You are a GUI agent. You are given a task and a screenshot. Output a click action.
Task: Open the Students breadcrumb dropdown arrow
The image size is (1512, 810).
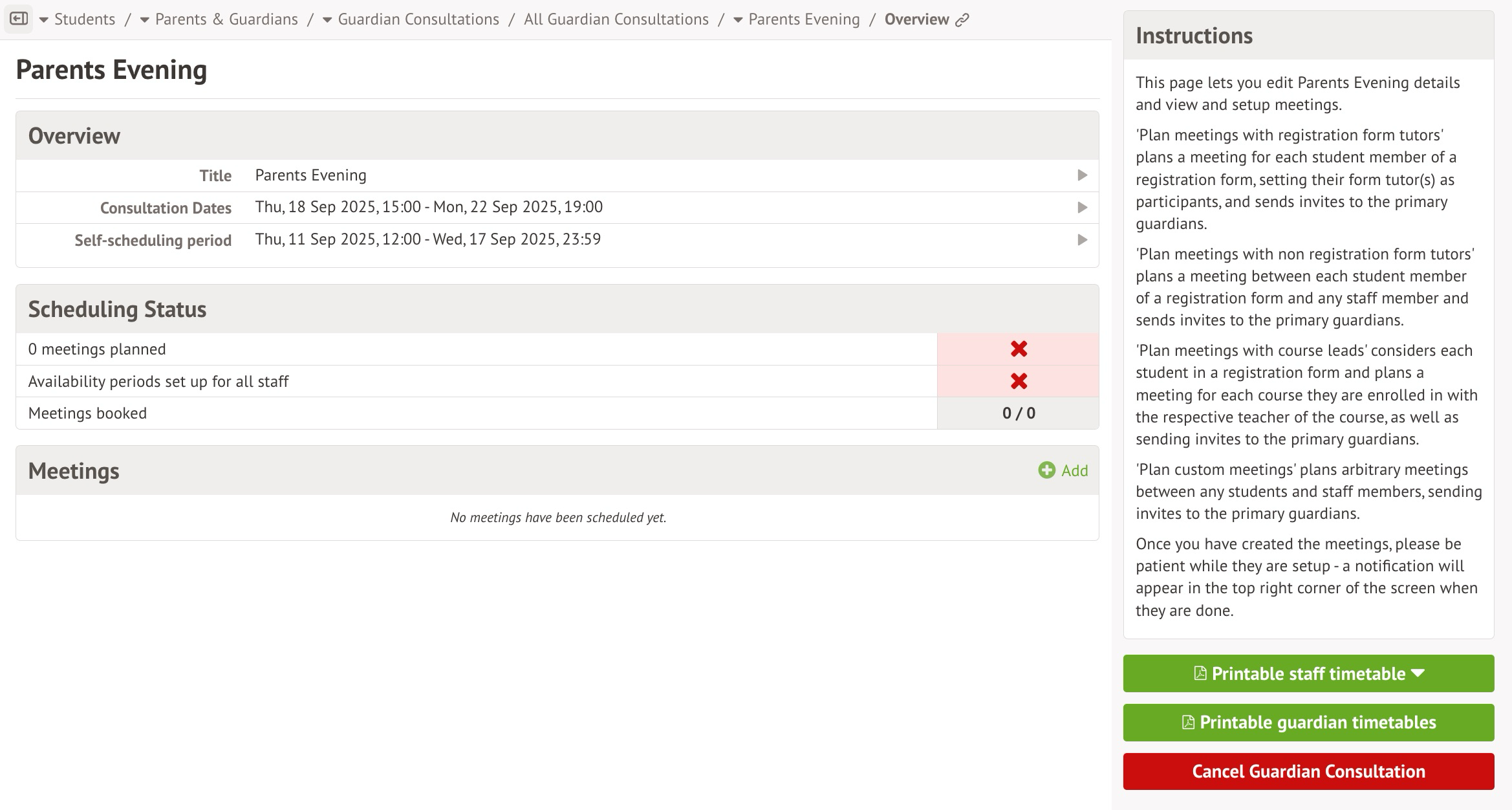click(x=44, y=20)
